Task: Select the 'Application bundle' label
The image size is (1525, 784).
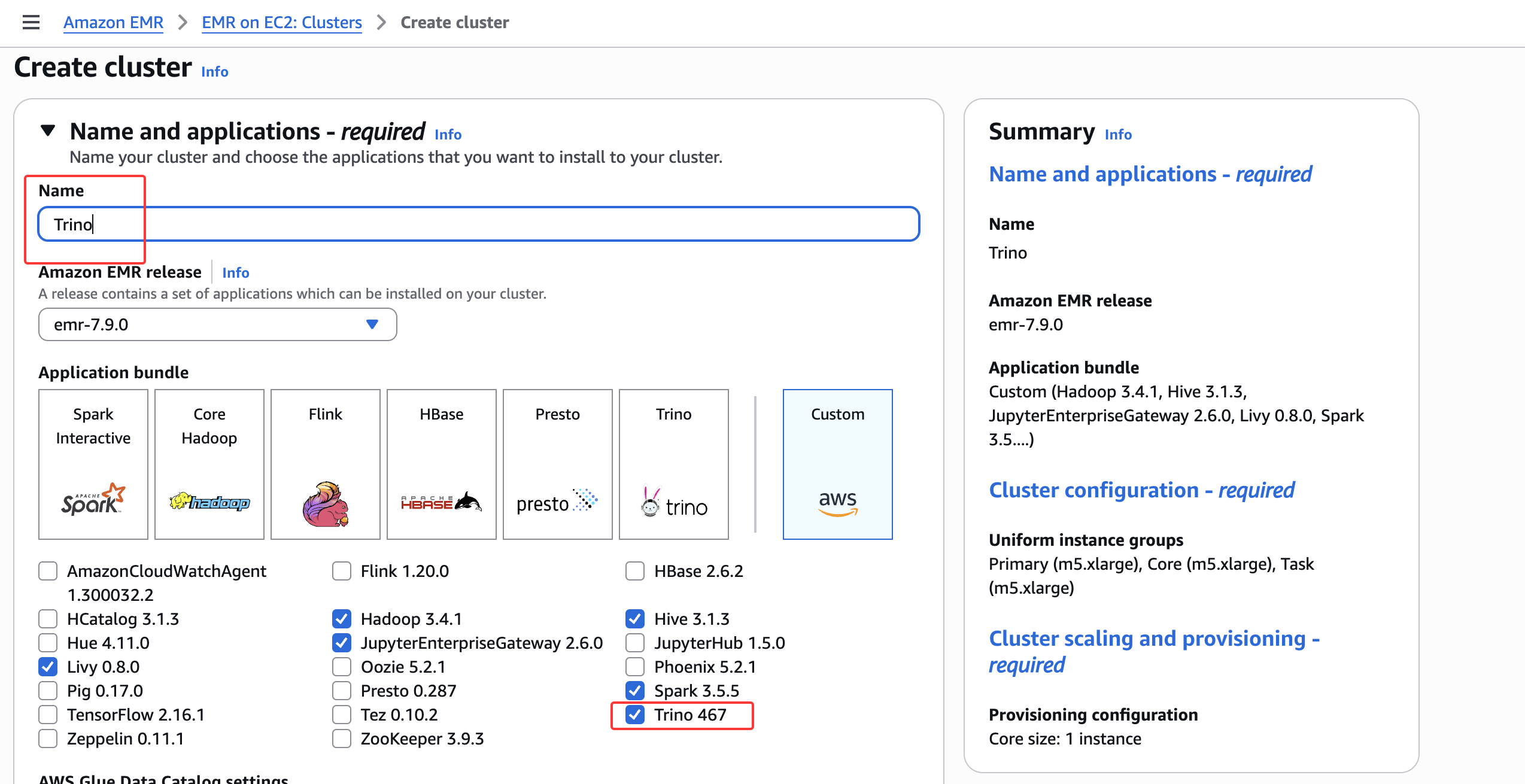Action: point(114,372)
